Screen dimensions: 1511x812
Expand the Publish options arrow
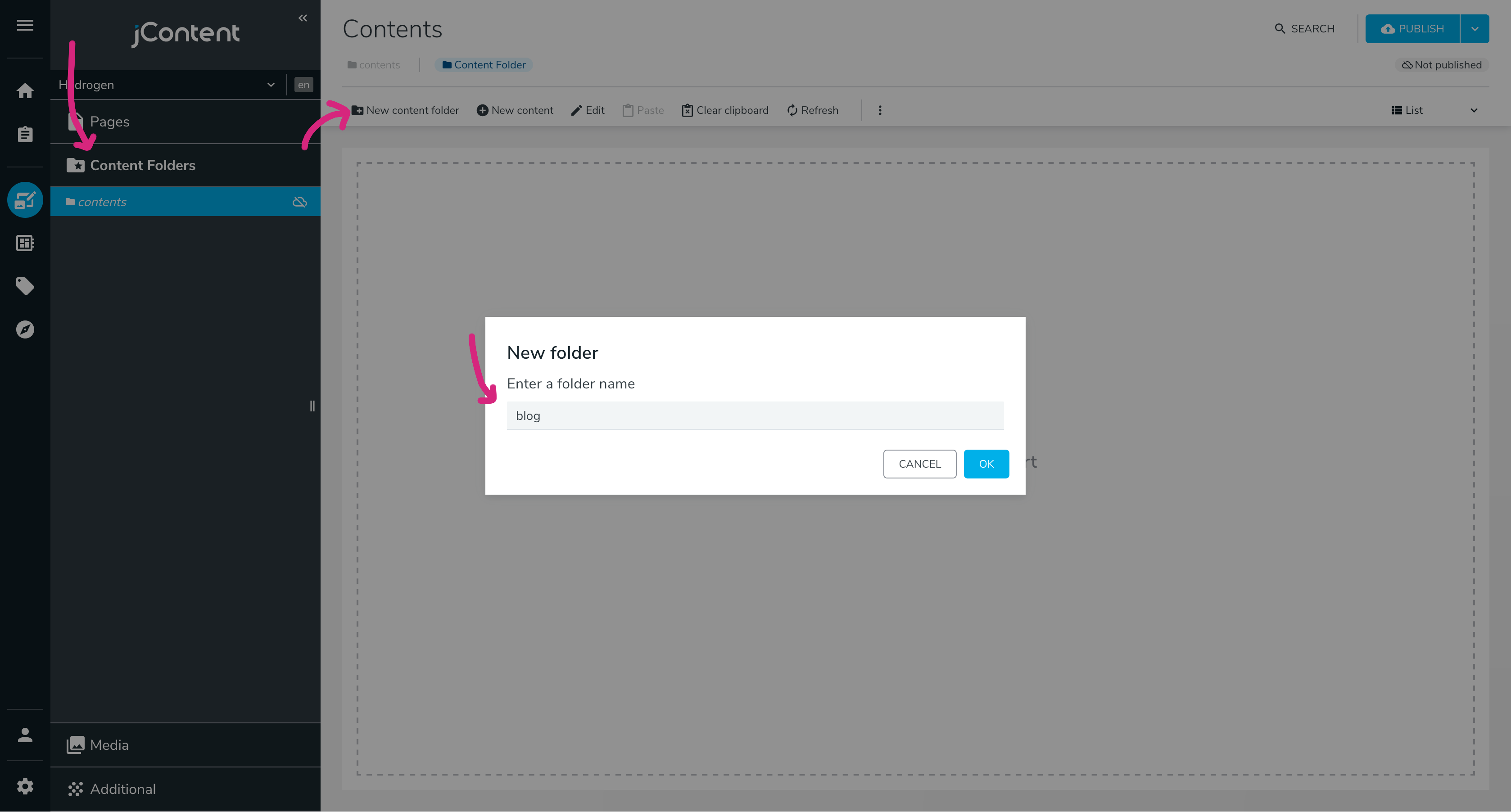(1475, 29)
